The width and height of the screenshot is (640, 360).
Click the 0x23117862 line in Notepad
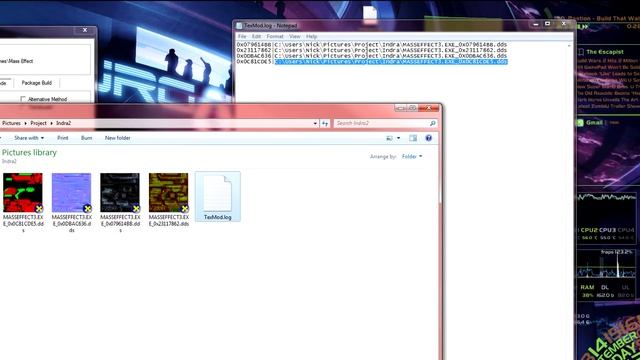(x=371, y=50)
